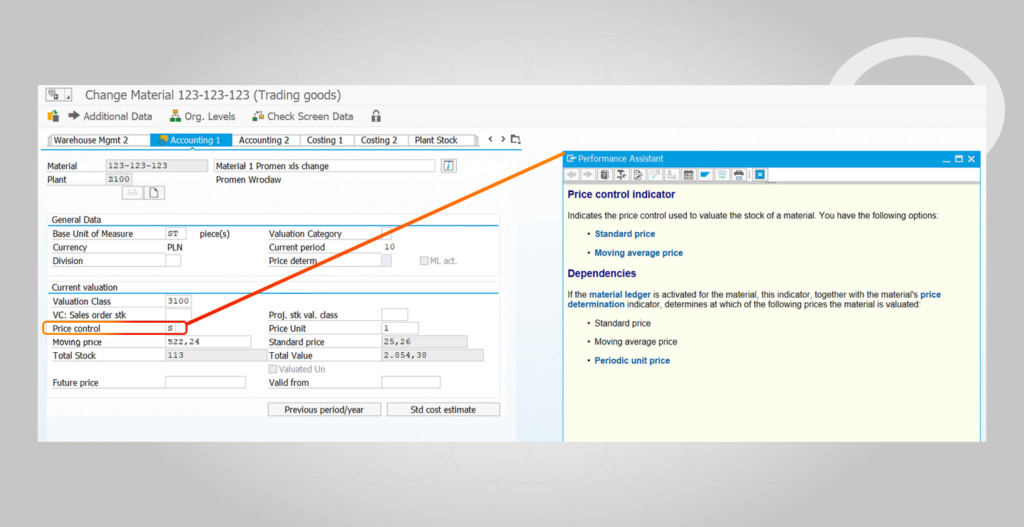Toggle the Valuated Un checkbox

click(x=274, y=369)
